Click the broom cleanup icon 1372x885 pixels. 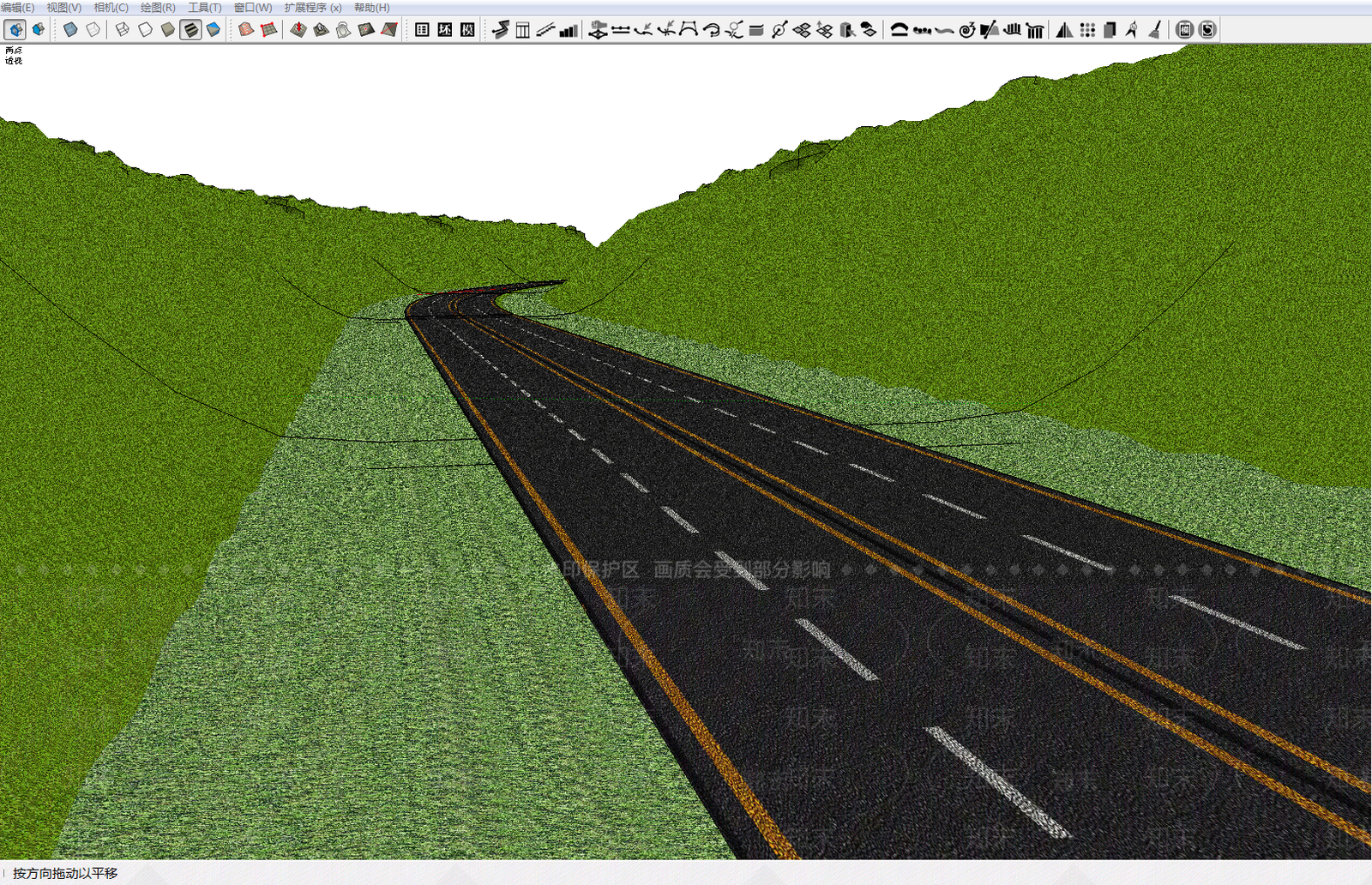tap(1155, 30)
